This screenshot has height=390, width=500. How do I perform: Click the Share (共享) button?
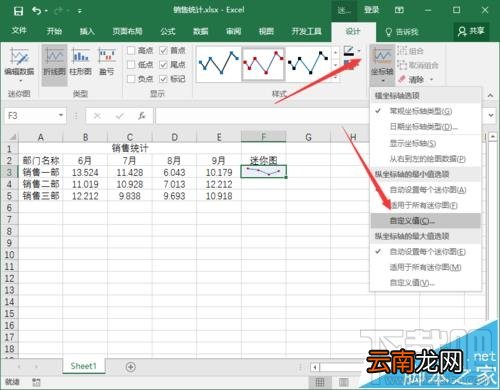coord(471,31)
